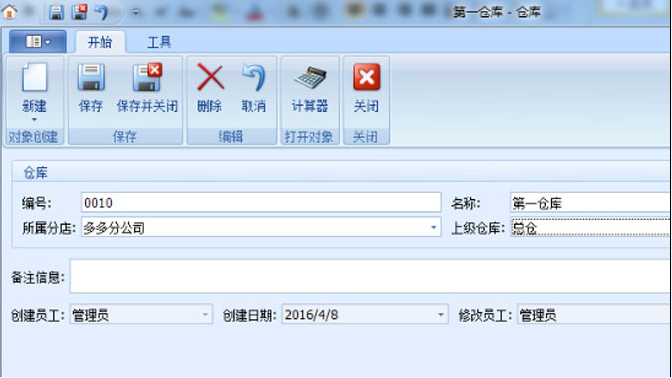
Task: Click the red X 删除 button
Action: (x=210, y=89)
